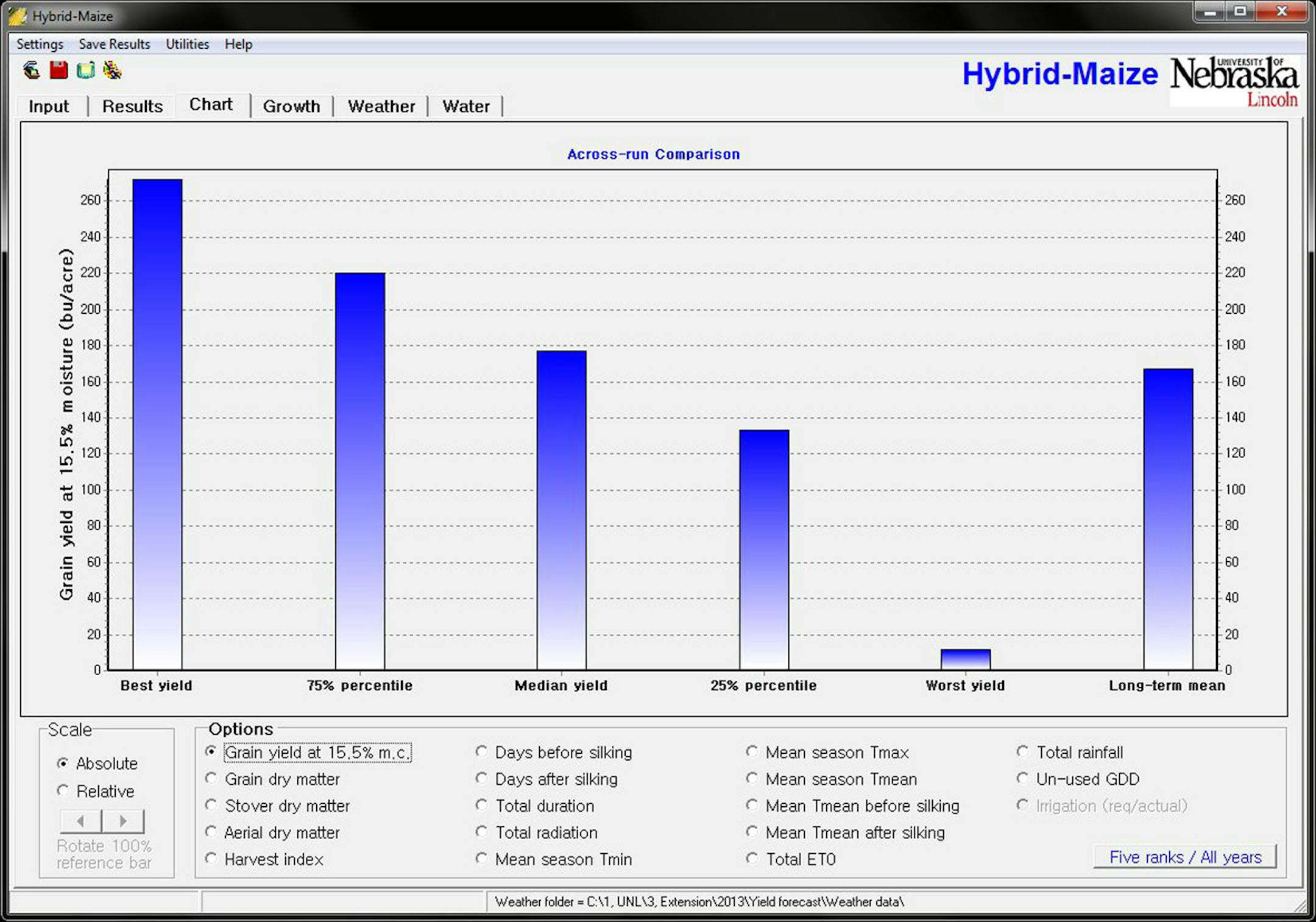Image resolution: width=1316 pixels, height=922 pixels.
Task: Click the Across-run Comparison chart title
Action: (654, 155)
